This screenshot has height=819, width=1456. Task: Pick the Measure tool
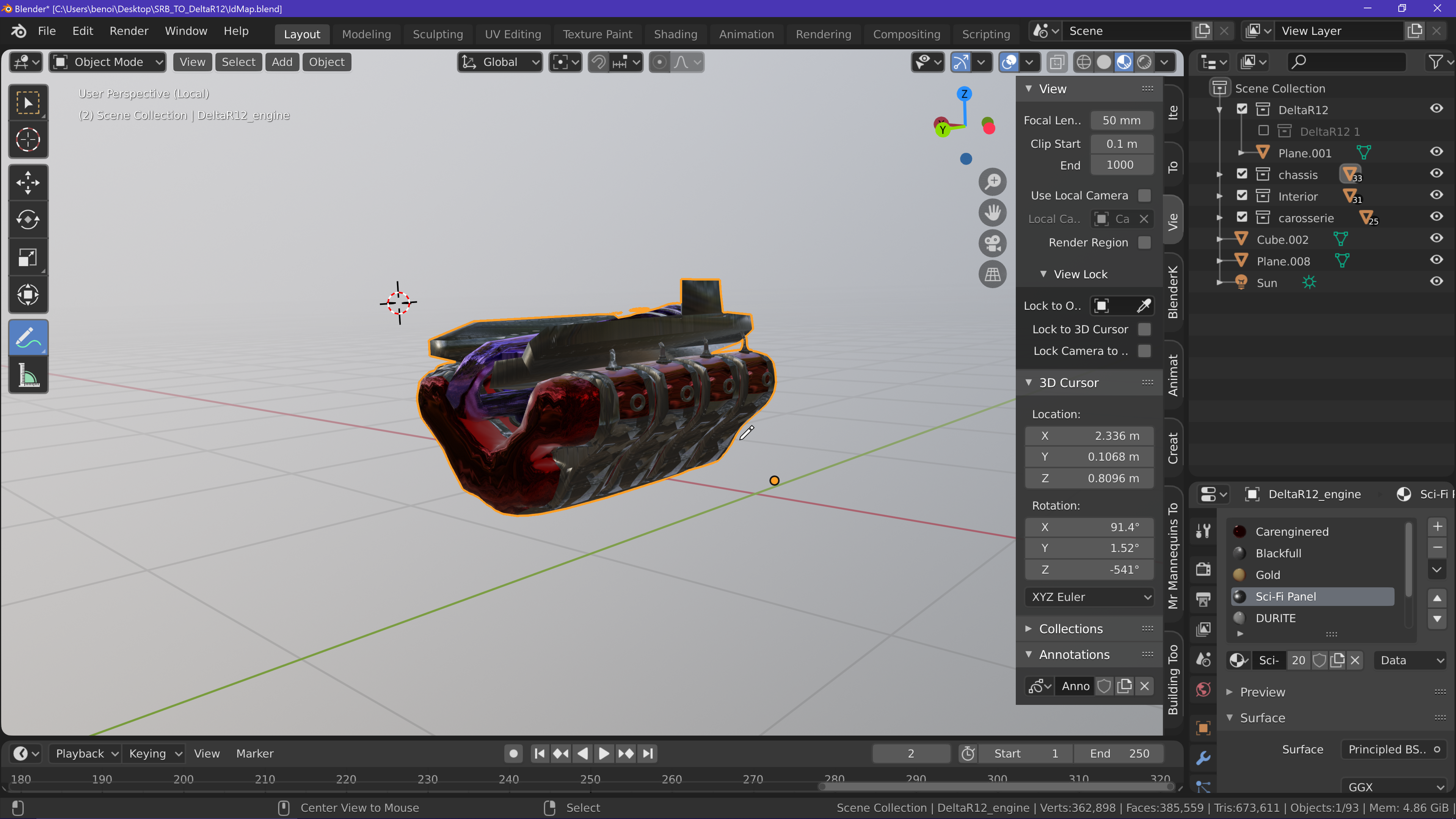(x=28, y=375)
